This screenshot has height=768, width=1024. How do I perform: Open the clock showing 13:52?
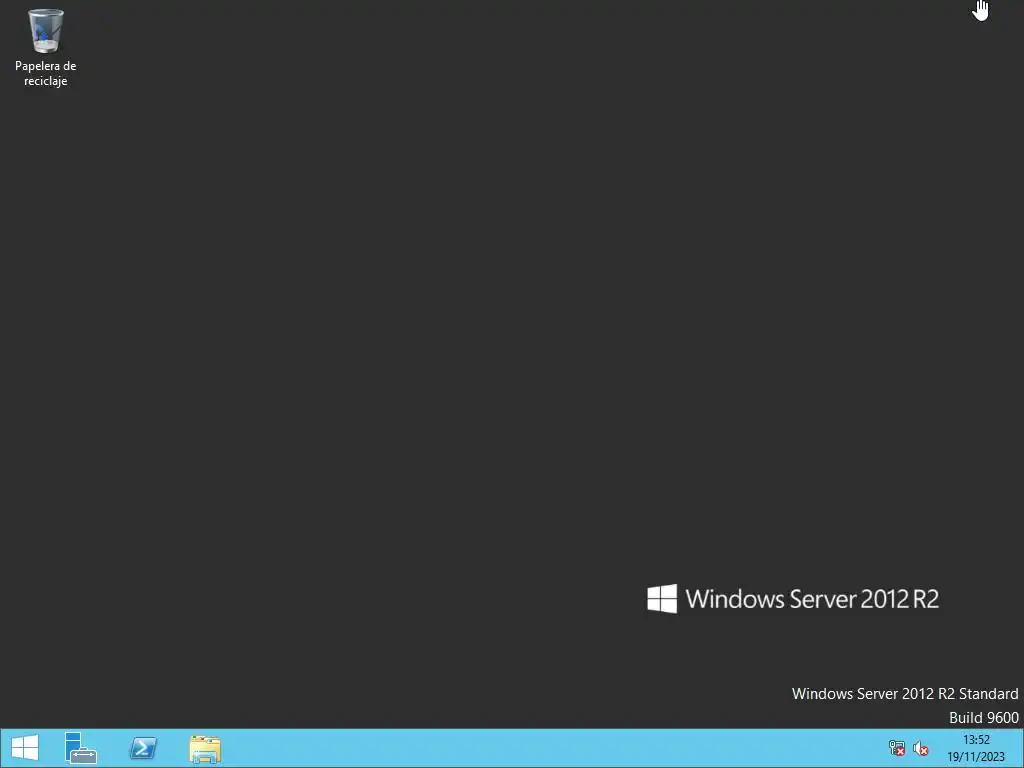[976, 740]
